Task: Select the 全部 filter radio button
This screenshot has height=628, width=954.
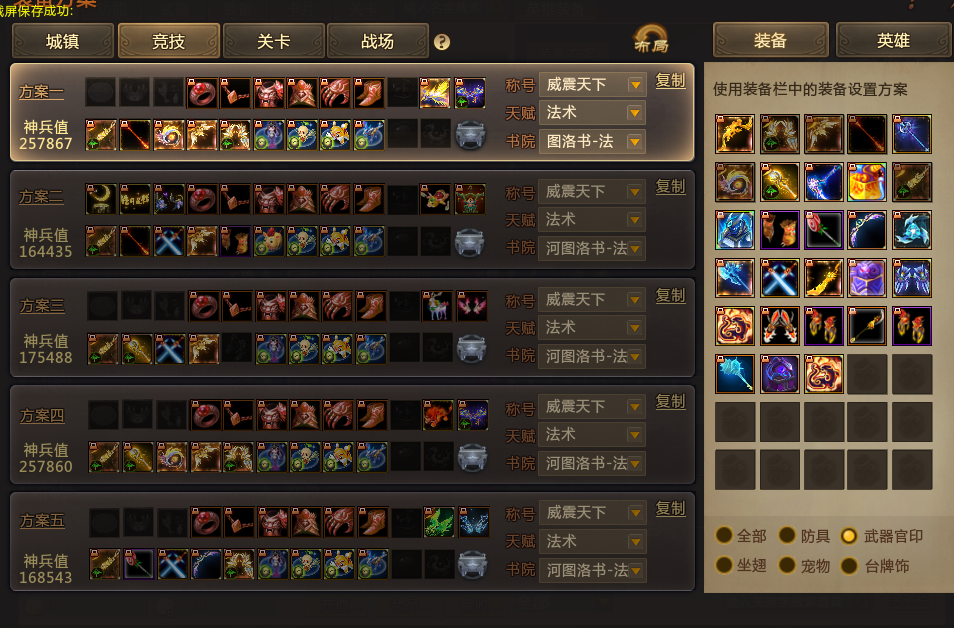Action: [x=724, y=535]
